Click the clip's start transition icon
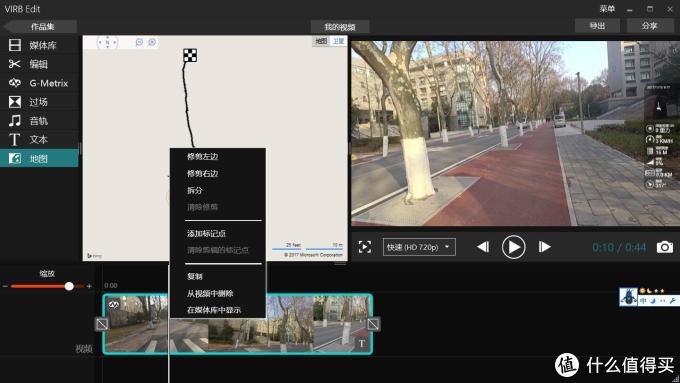Image resolution: width=680 pixels, height=383 pixels. (102, 324)
